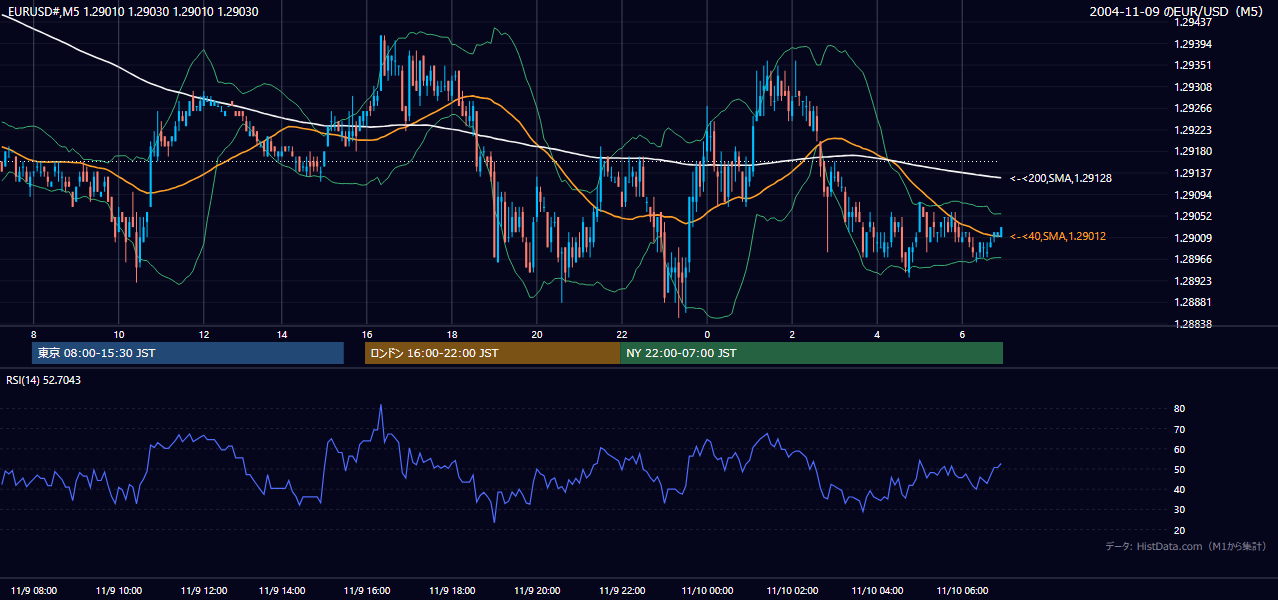Click the RSI 60 level label
Viewport: 1278px width, 600px height.
(1179, 449)
